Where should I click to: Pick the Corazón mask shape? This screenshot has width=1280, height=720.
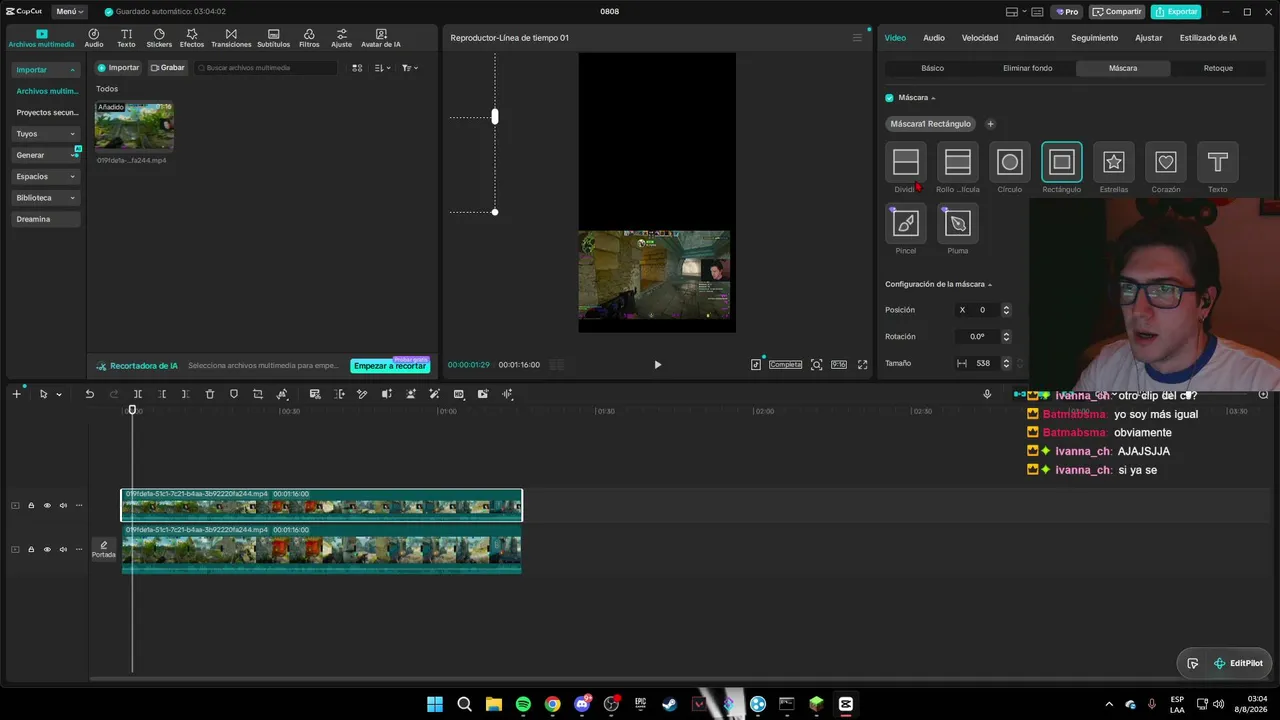tap(1166, 162)
